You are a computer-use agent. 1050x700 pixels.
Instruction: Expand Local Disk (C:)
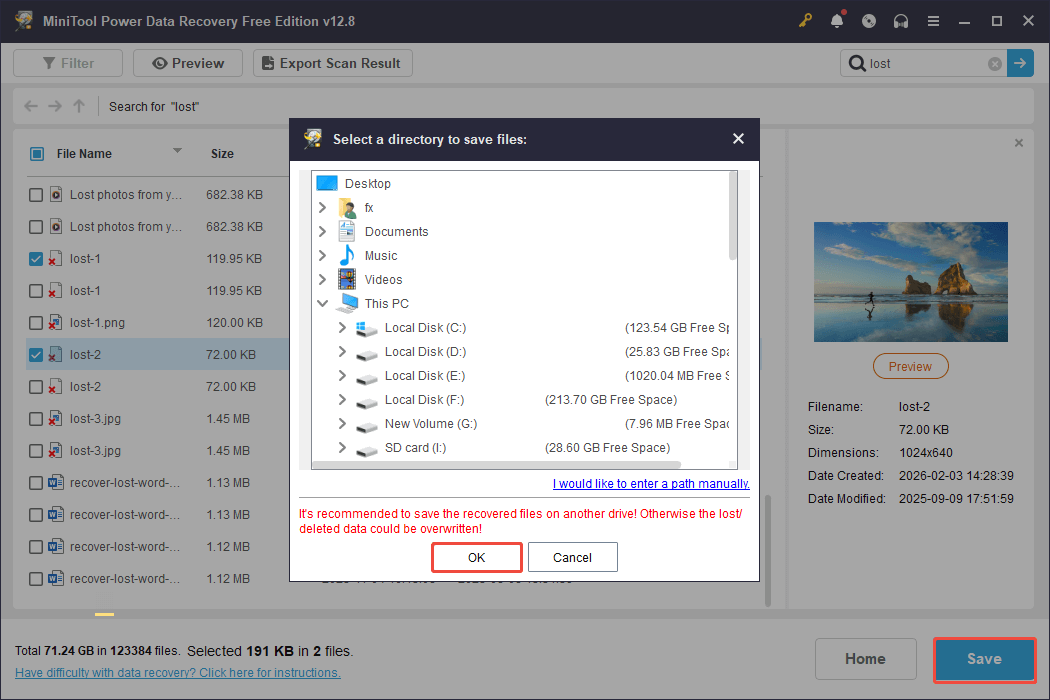pyautogui.click(x=342, y=327)
